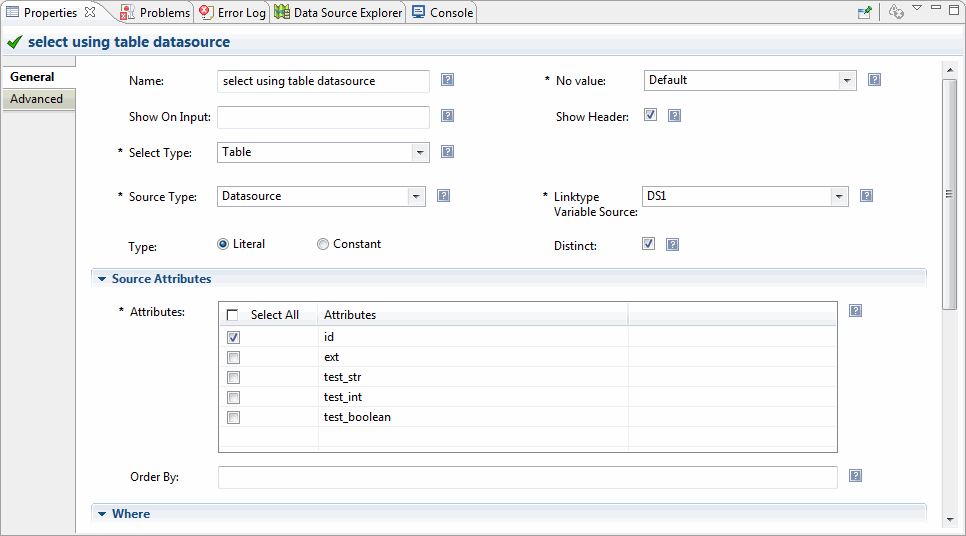Open help icon next to No value dropdown
Image resolution: width=966 pixels, height=536 pixels.
pos(874,79)
